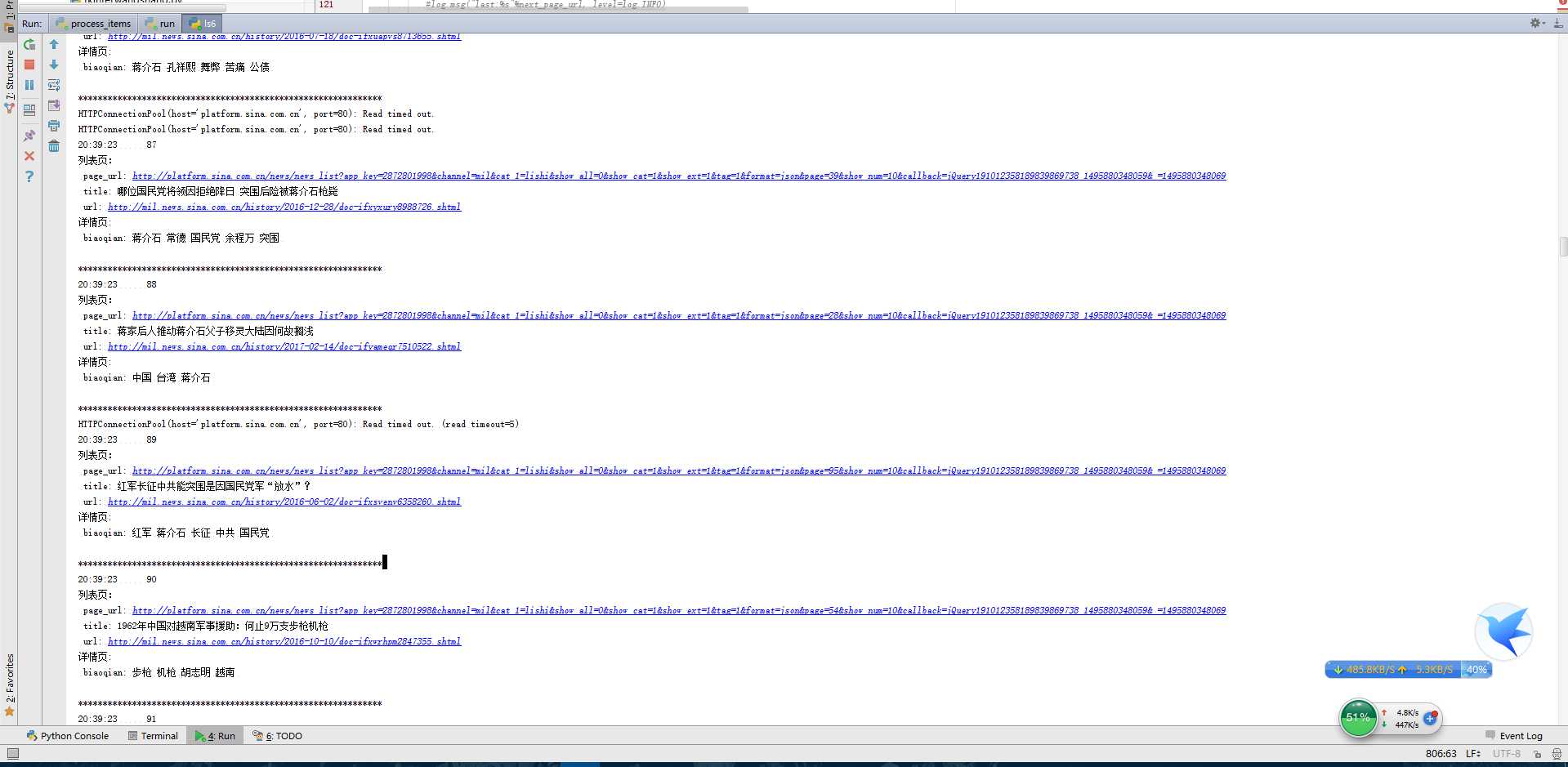The width and height of the screenshot is (1568, 767).
Task: Open the doc-ifxyxury8988726 article link
Action: click(x=284, y=207)
